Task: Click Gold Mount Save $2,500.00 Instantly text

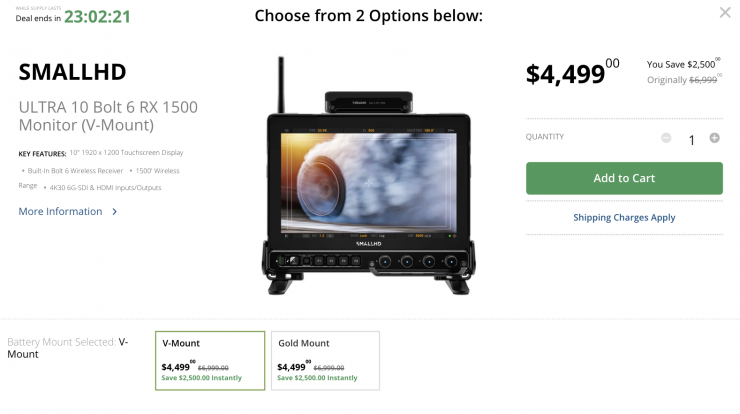Action: (x=317, y=378)
